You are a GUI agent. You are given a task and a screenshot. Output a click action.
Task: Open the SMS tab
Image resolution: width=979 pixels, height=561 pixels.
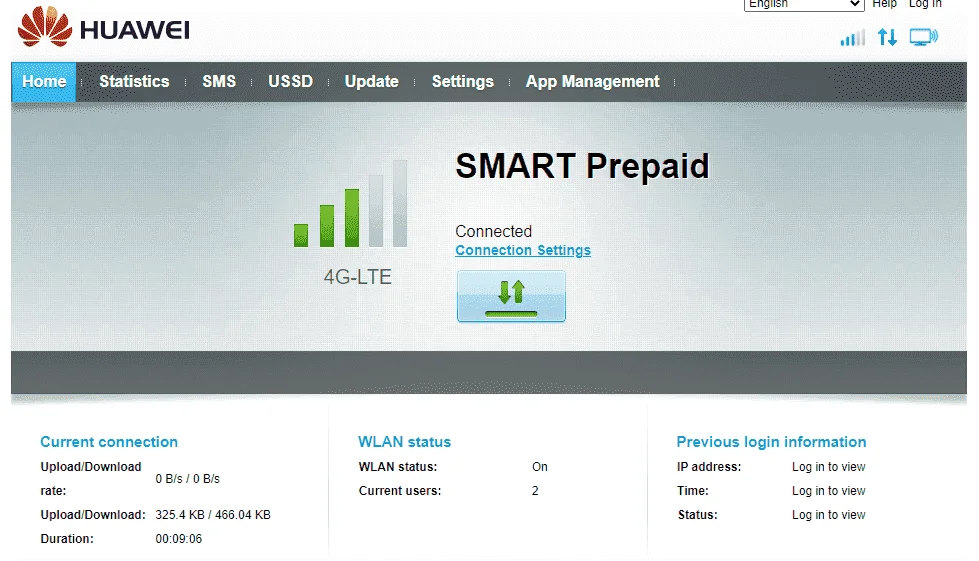tap(219, 82)
